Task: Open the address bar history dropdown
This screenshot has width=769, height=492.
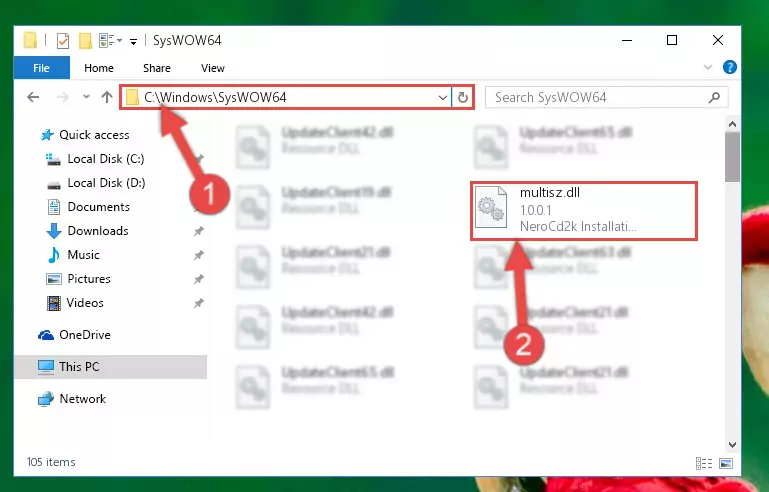Action: [442, 97]
